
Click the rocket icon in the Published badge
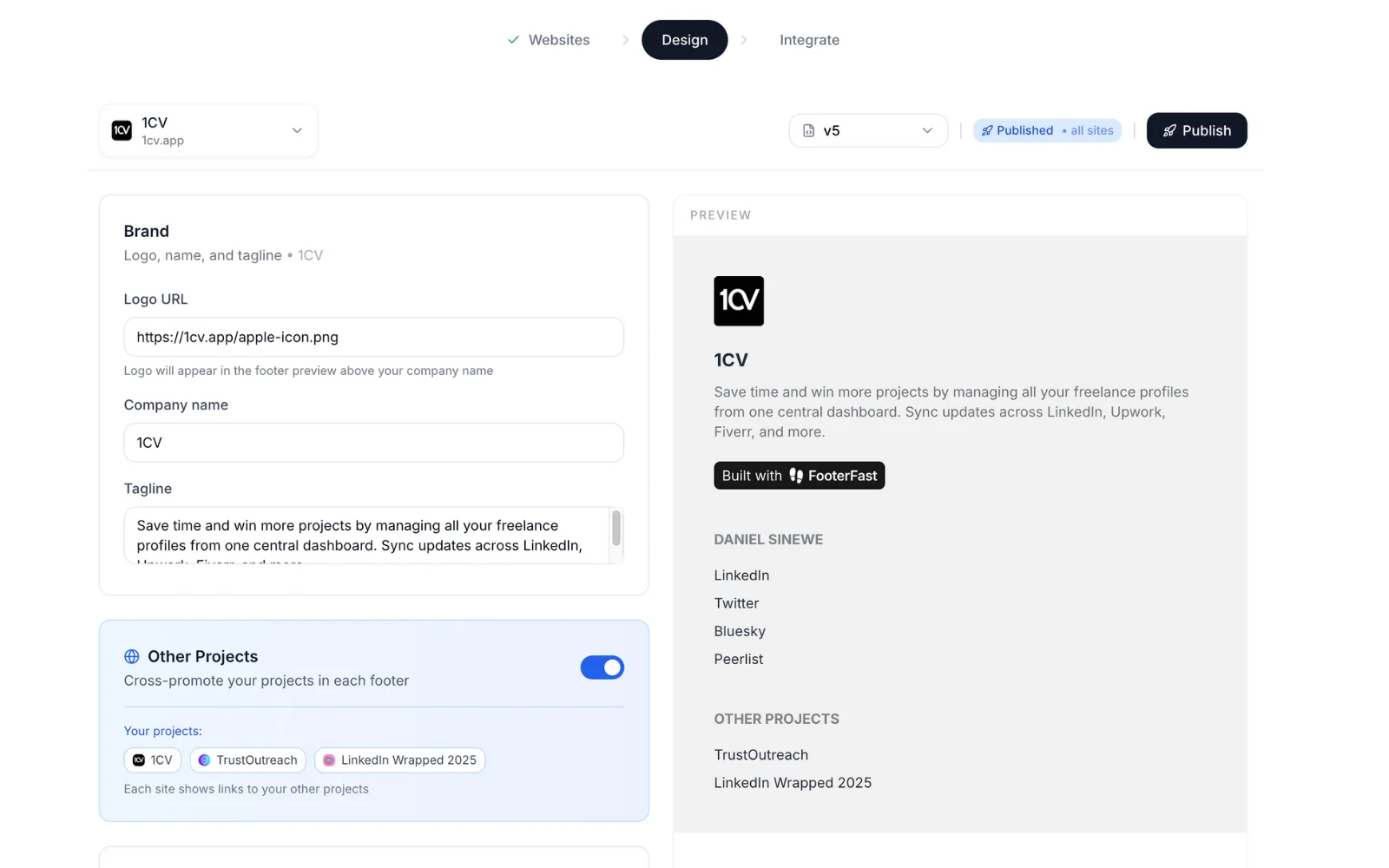(987, 130)
